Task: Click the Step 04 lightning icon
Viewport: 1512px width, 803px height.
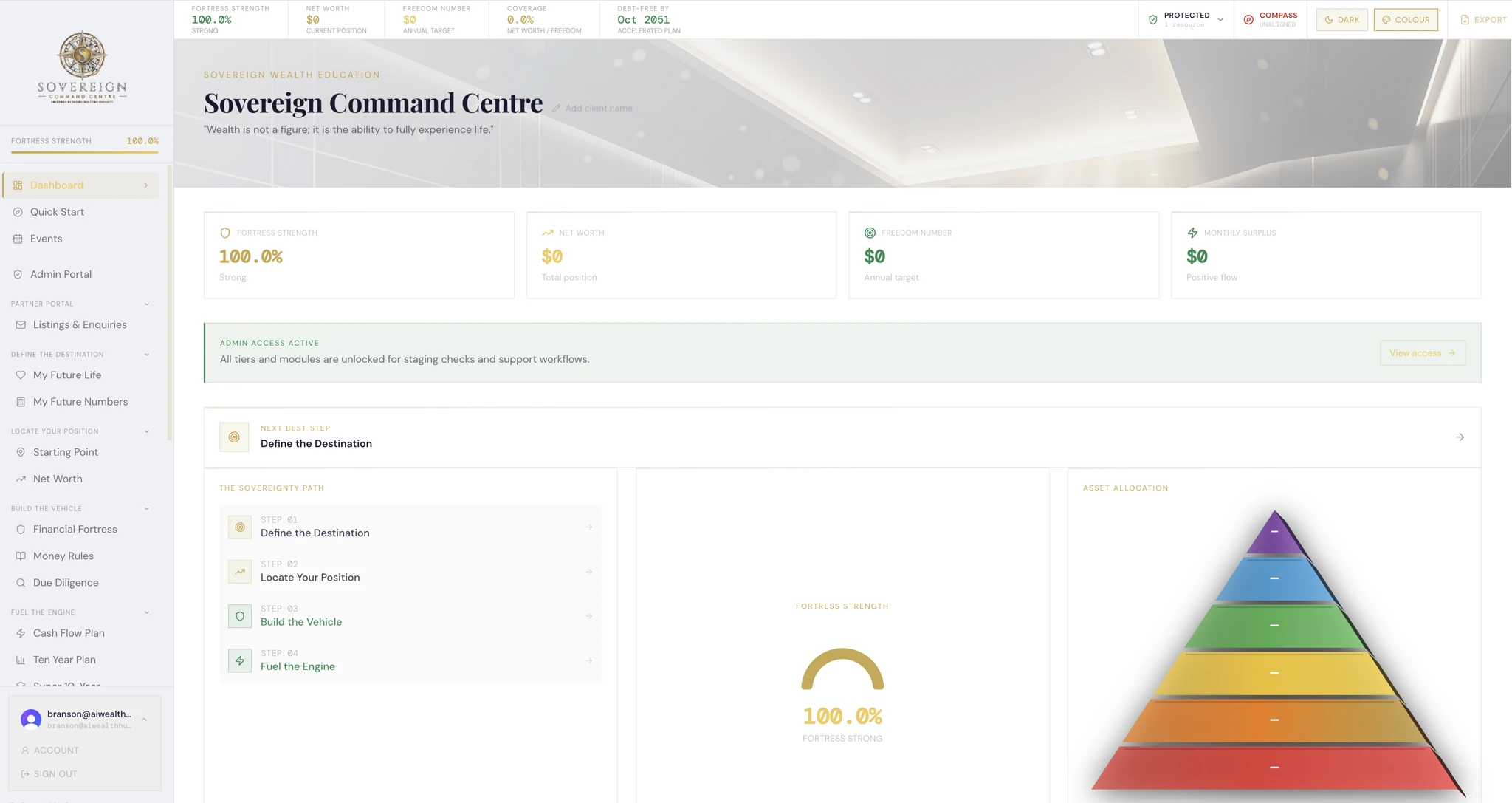Action: (x=240, y=660)
